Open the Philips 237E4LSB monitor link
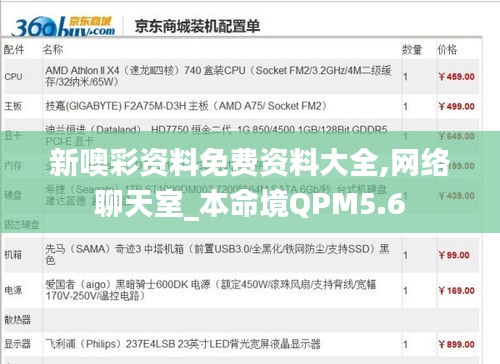The width and height of the screenshot is (500, 364). 183,344
